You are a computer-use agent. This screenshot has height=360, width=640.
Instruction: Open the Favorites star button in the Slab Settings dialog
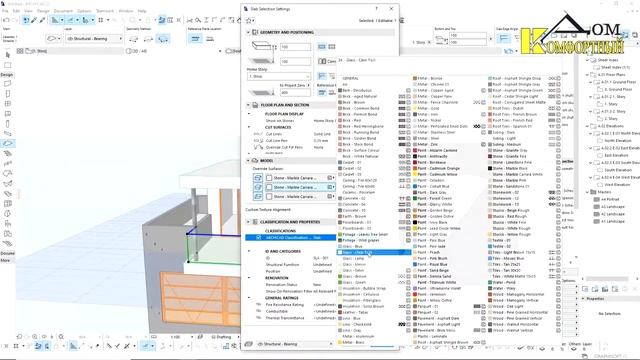tap(250, 20)
